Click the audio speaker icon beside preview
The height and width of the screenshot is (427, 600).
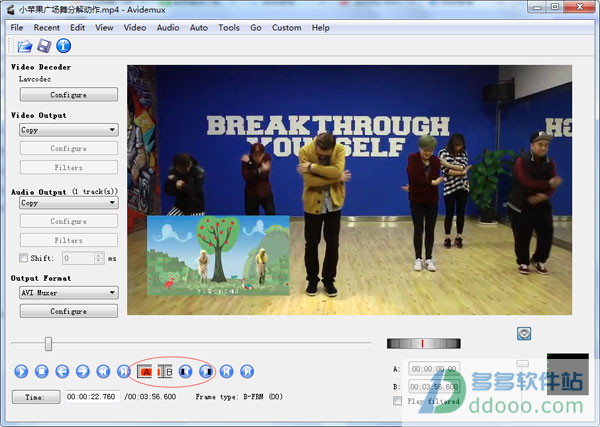pyautogui.click(x=524, y=333)
